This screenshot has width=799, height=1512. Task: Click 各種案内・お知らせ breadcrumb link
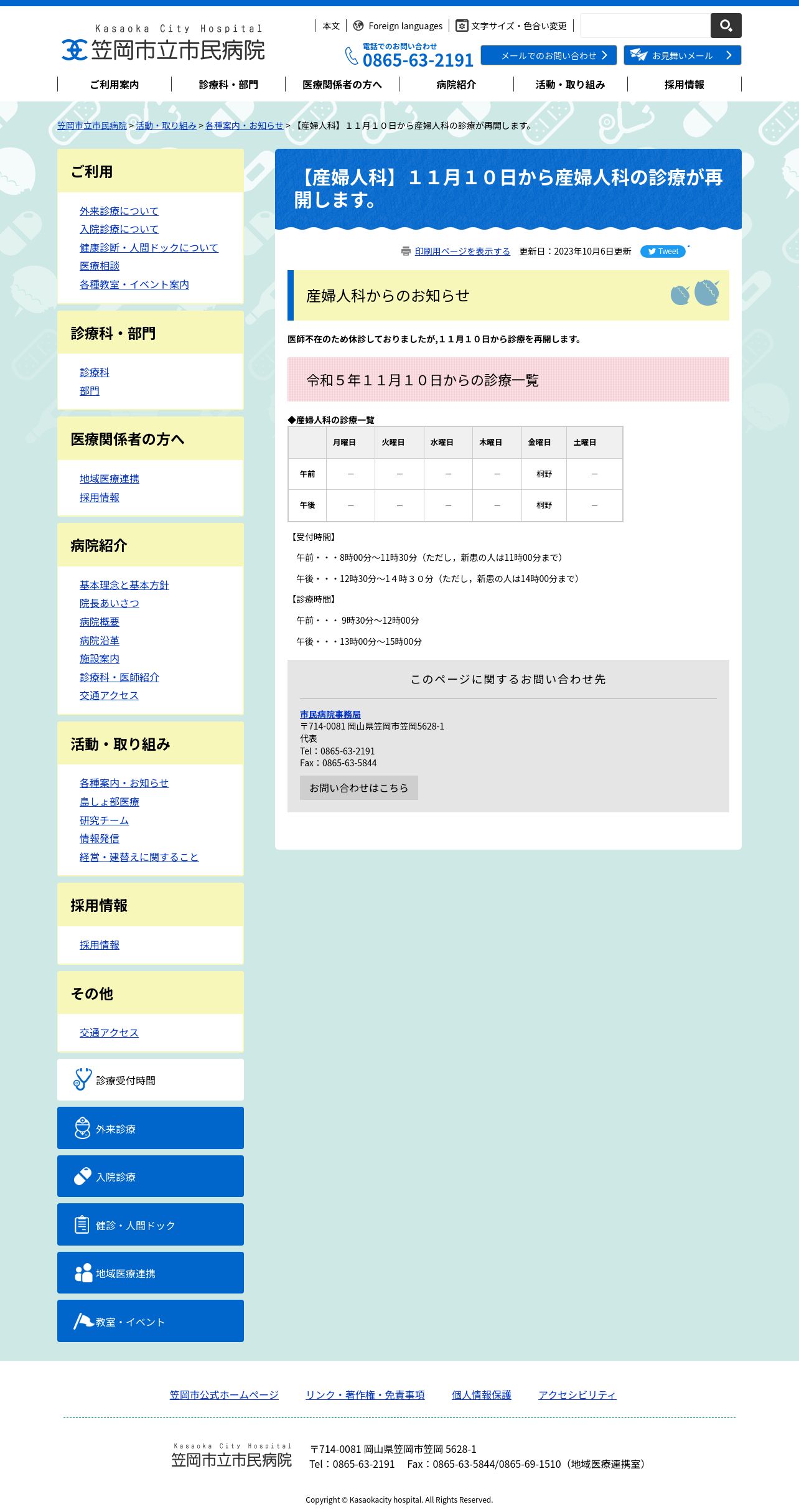[x=245, y=126]
